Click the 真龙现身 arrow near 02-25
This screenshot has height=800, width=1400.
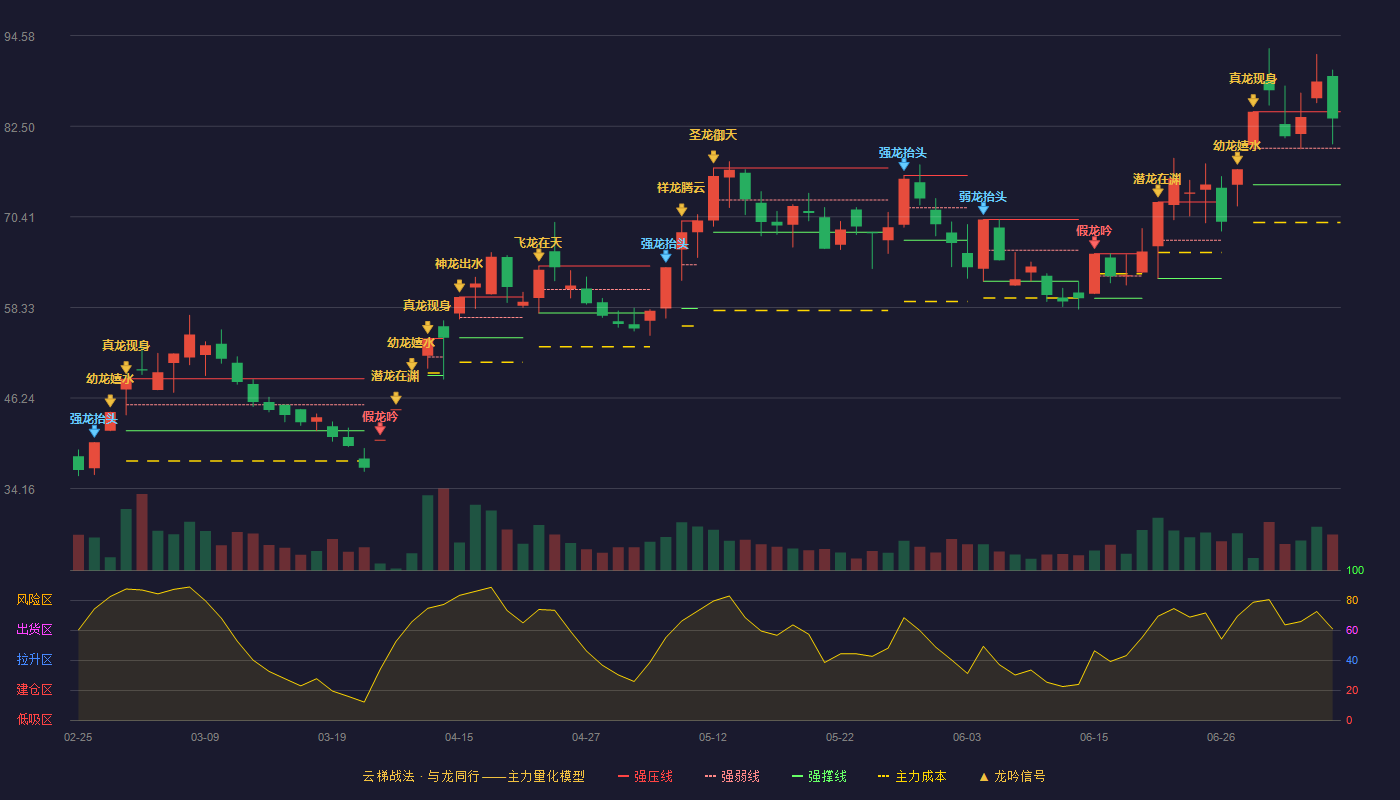pyautogui.click(x=126, y=368)
